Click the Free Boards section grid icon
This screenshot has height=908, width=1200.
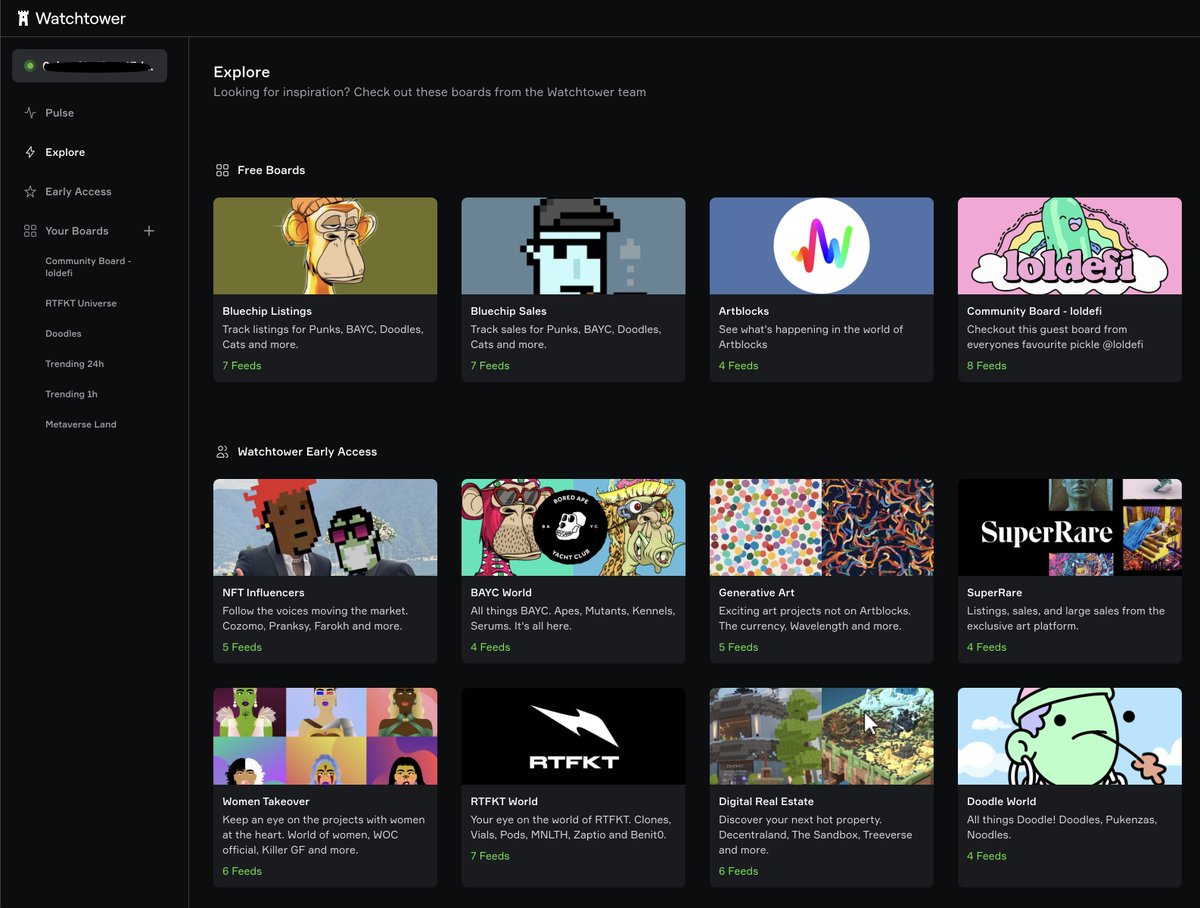(x=222, y=170)
